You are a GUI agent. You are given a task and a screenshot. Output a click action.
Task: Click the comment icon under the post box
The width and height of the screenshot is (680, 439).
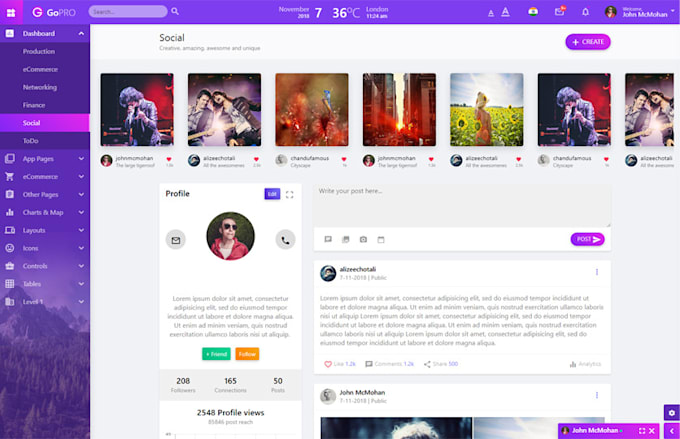(x=328, y=239)
